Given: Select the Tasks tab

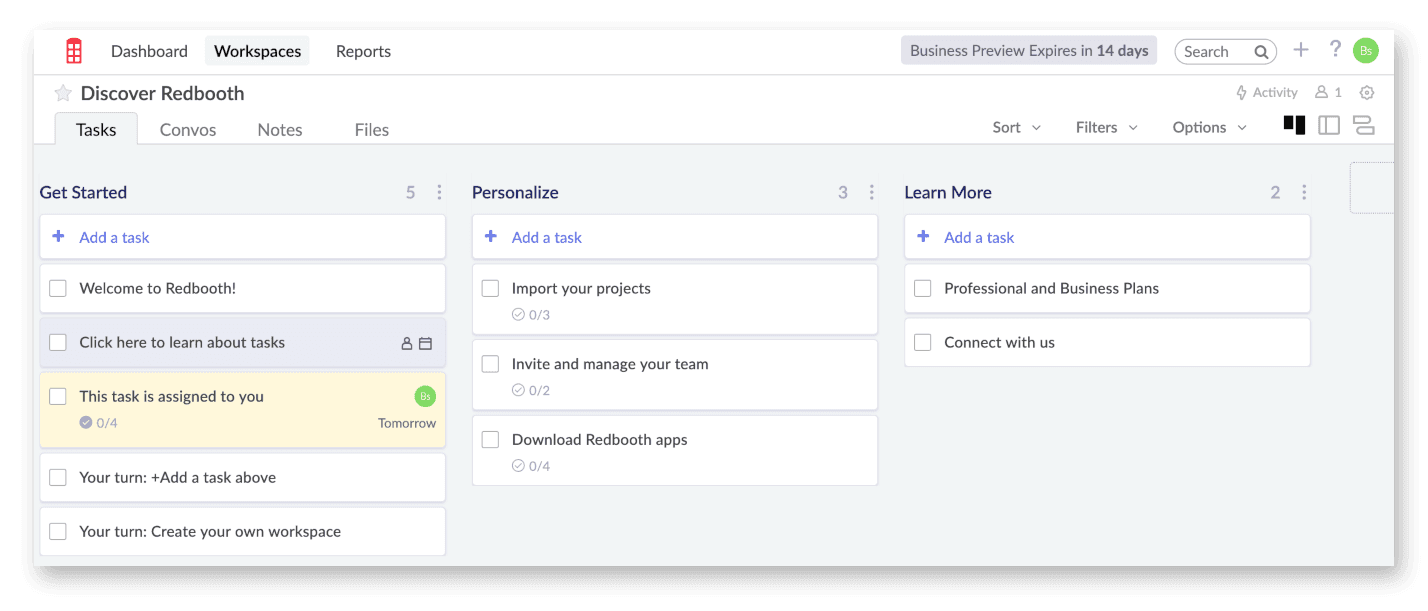Looking at the screenshot, I should pyautogui.click(x=96, y=129).
